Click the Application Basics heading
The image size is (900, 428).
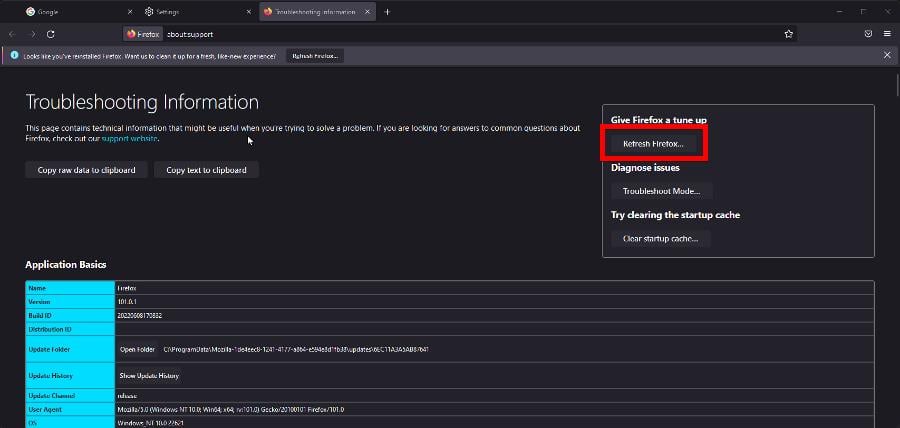[65, 265]
